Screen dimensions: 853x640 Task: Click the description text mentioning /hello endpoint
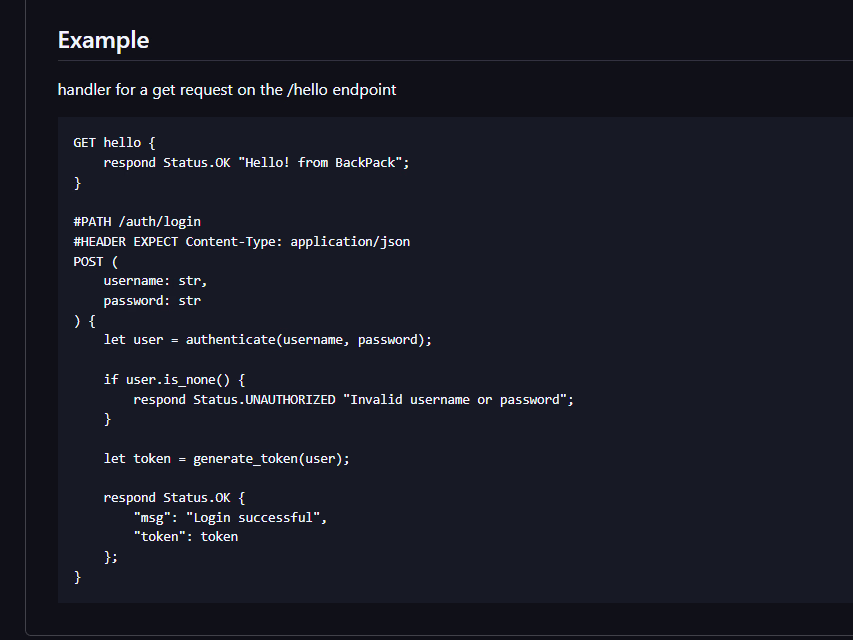click(x=227, y=90)
